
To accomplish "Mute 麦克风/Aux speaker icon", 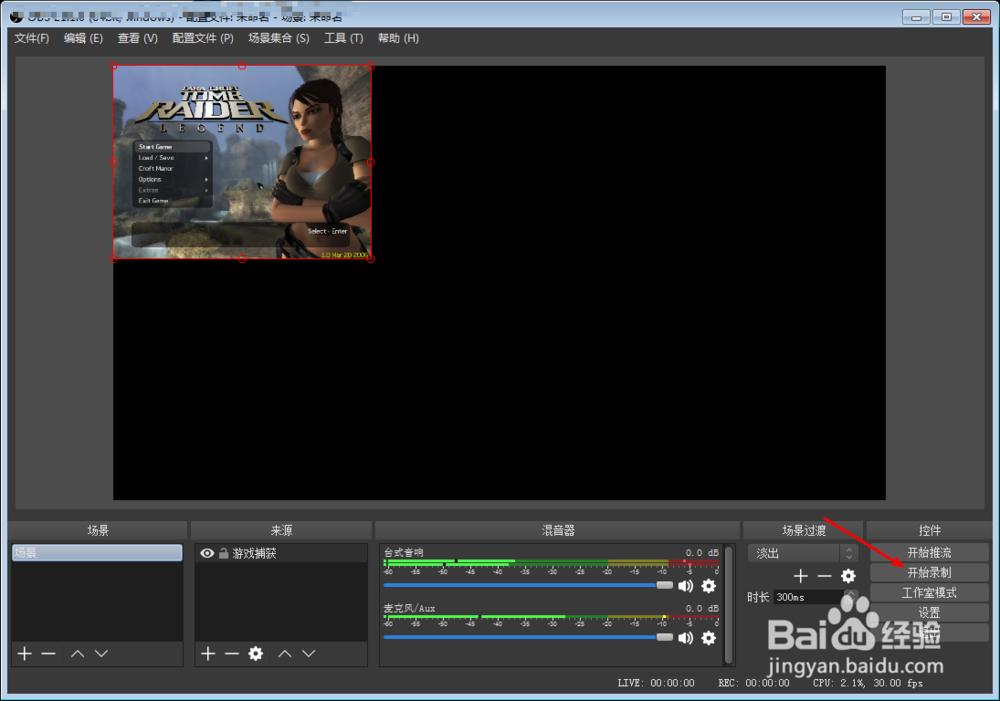I will 686,638.
